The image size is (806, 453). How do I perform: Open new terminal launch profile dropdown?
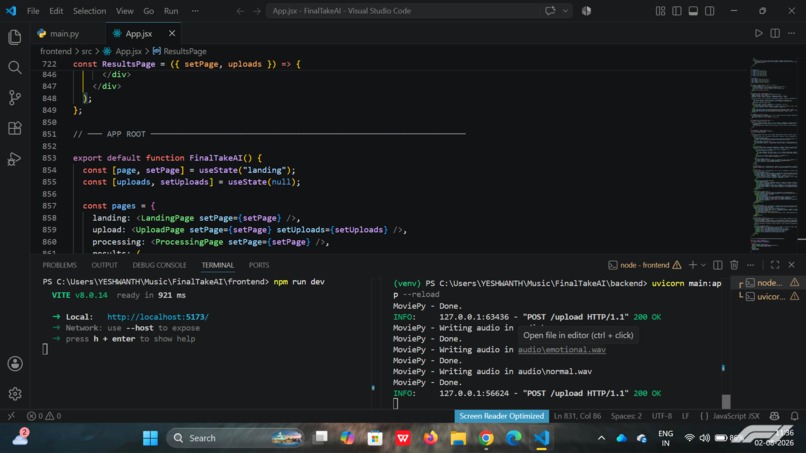tap(703, 265)
